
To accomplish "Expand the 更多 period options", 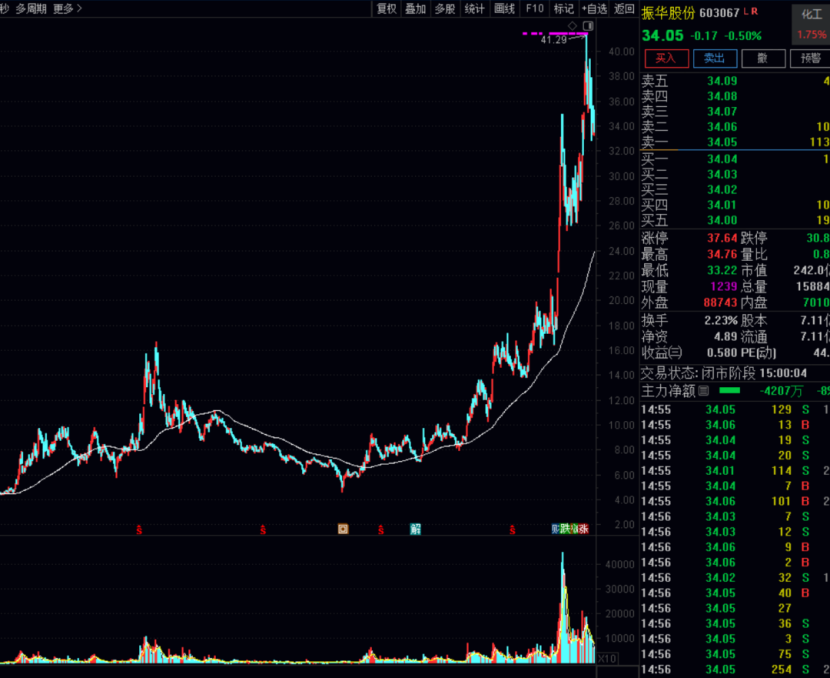I will pos(67,9).
